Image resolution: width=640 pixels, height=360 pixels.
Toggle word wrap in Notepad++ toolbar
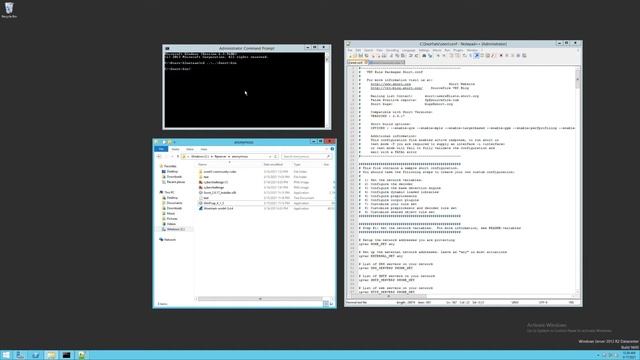pos(464,56)
